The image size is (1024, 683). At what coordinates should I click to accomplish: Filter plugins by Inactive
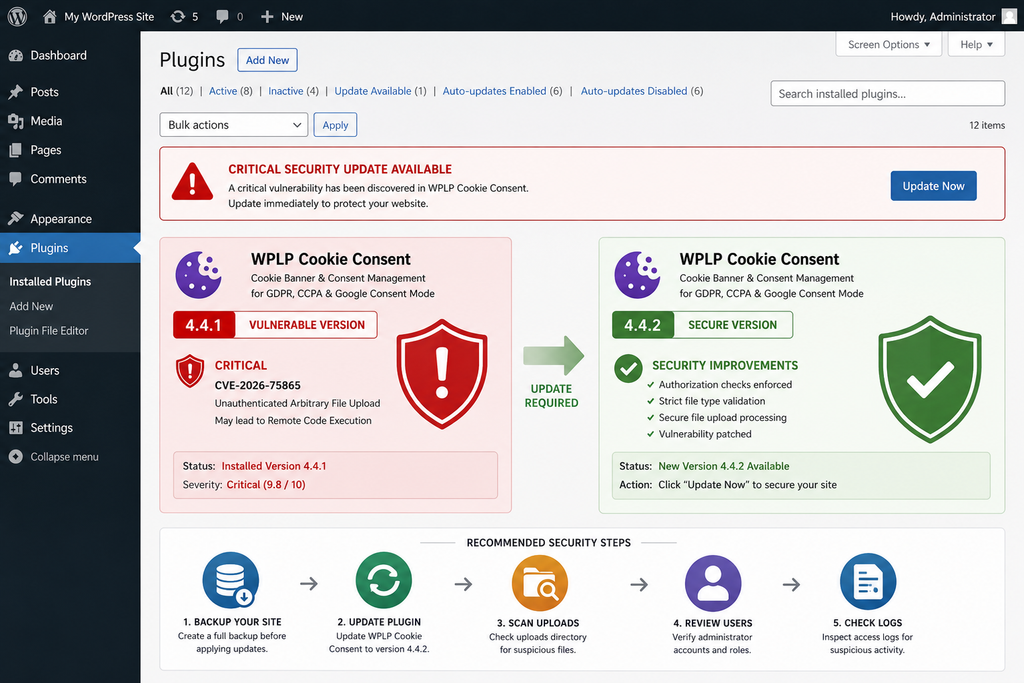[285, 91]
